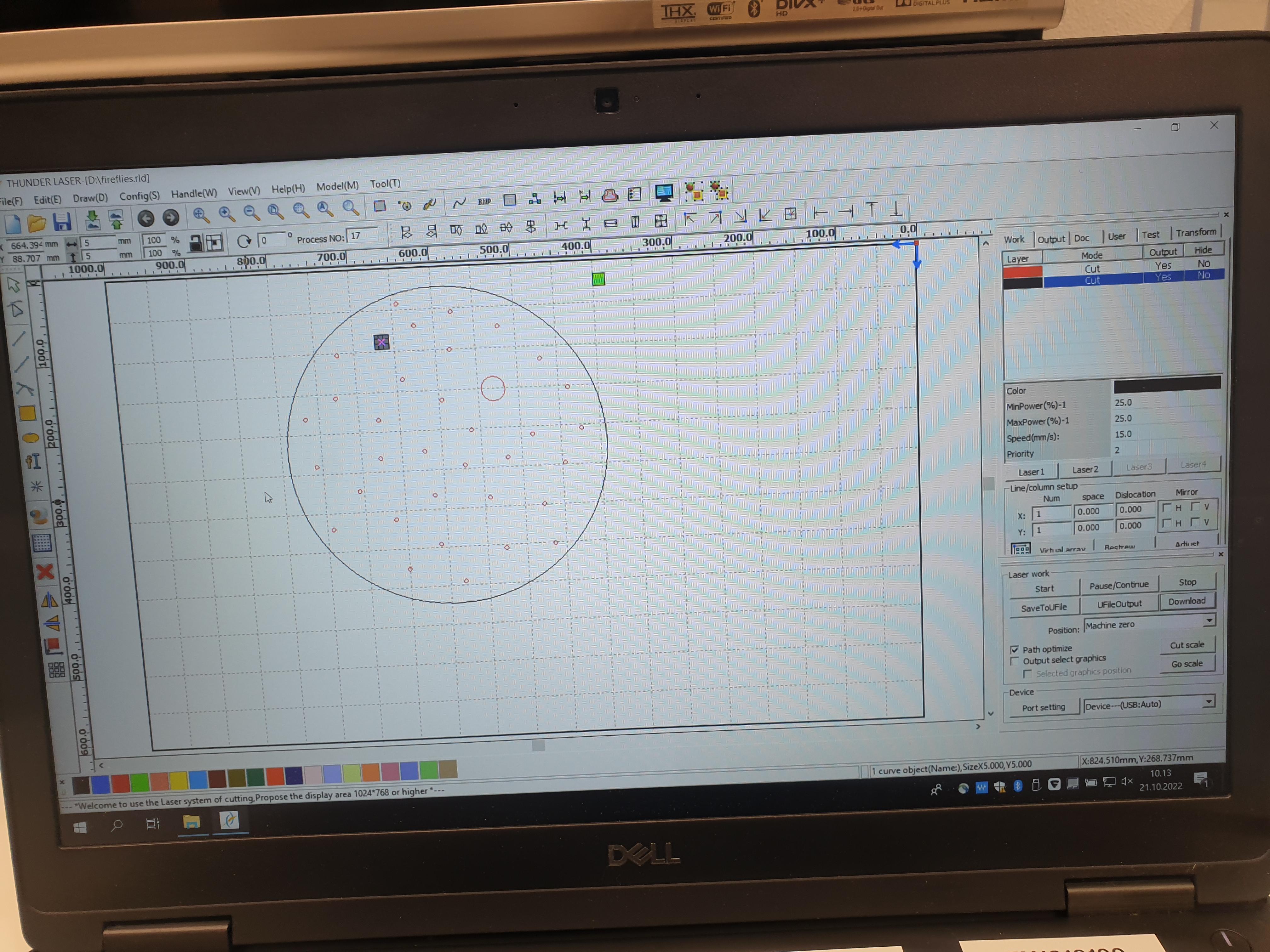
Task: Click the Preview monitor icon
Action: [664, 193]
